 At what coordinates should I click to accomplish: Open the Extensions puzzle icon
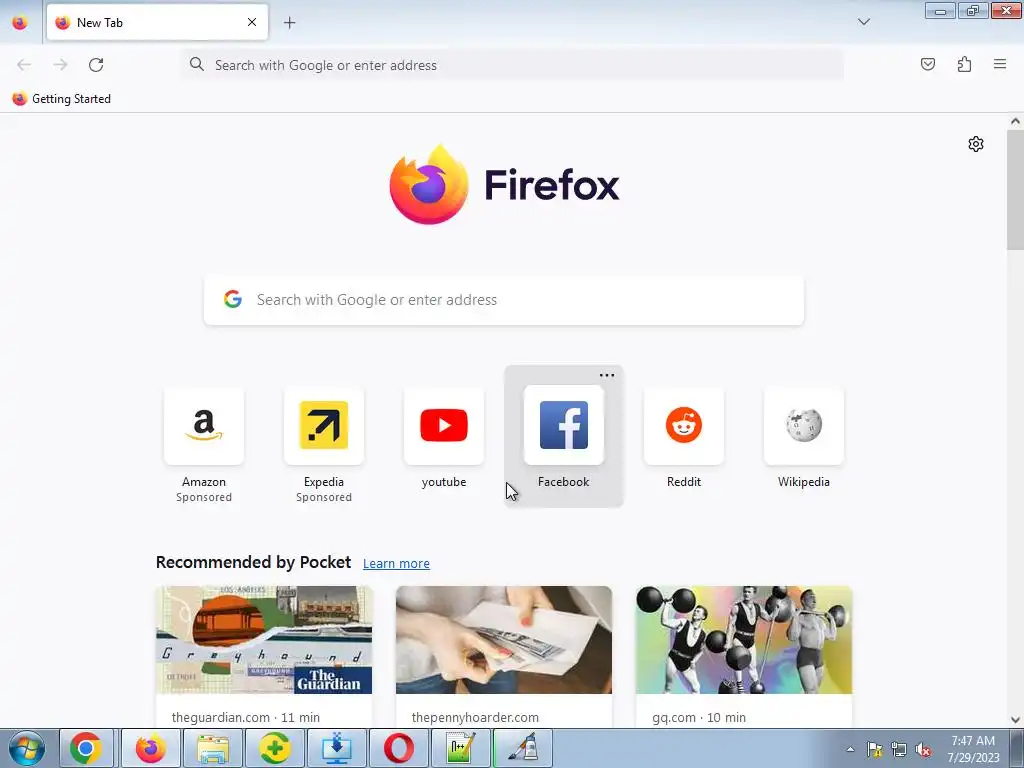pos(964,64)
